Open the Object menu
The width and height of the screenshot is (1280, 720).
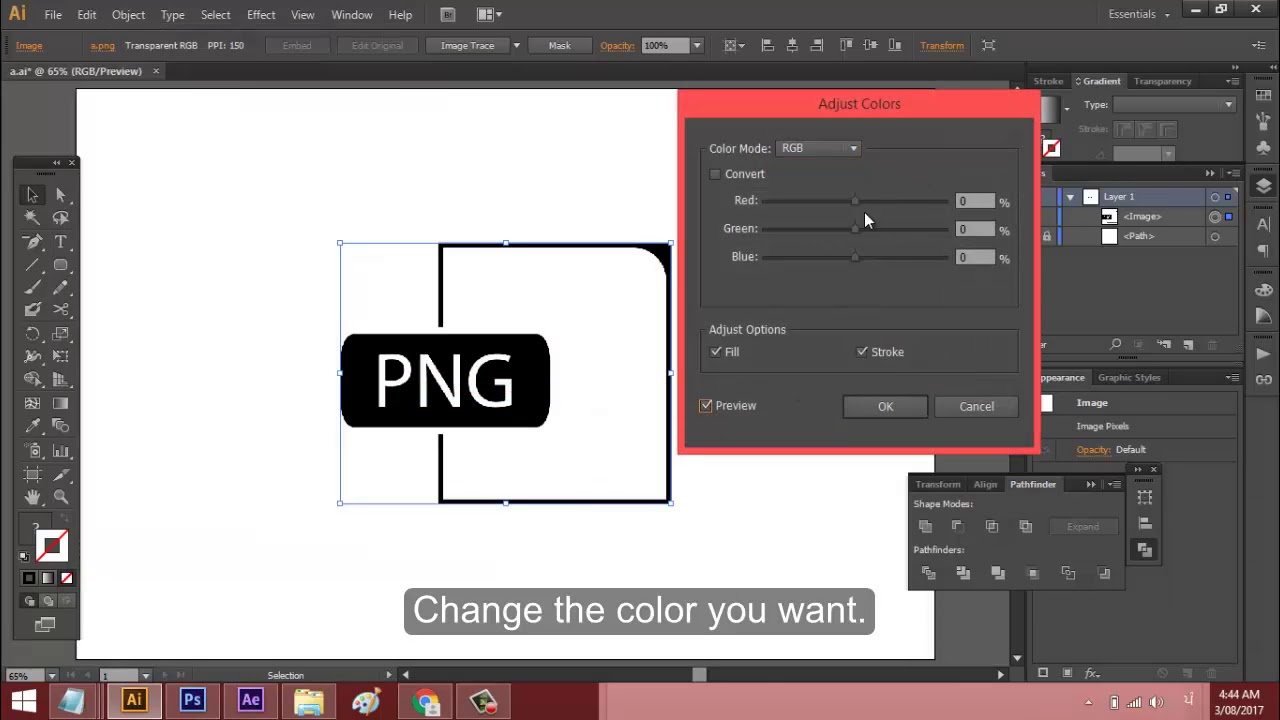click(128, 14)
